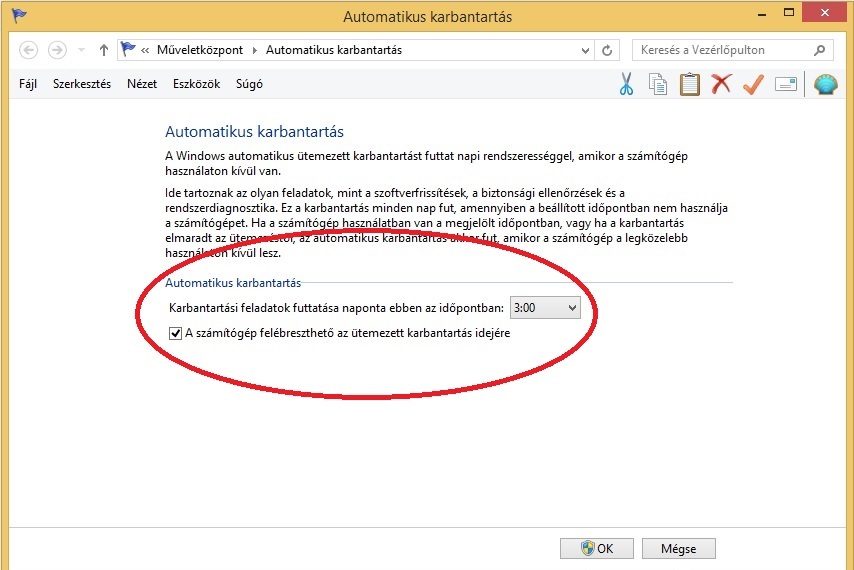
Task: Expand the breadcrumb arrow after Műveletközpont
Action: coord(254,50)
